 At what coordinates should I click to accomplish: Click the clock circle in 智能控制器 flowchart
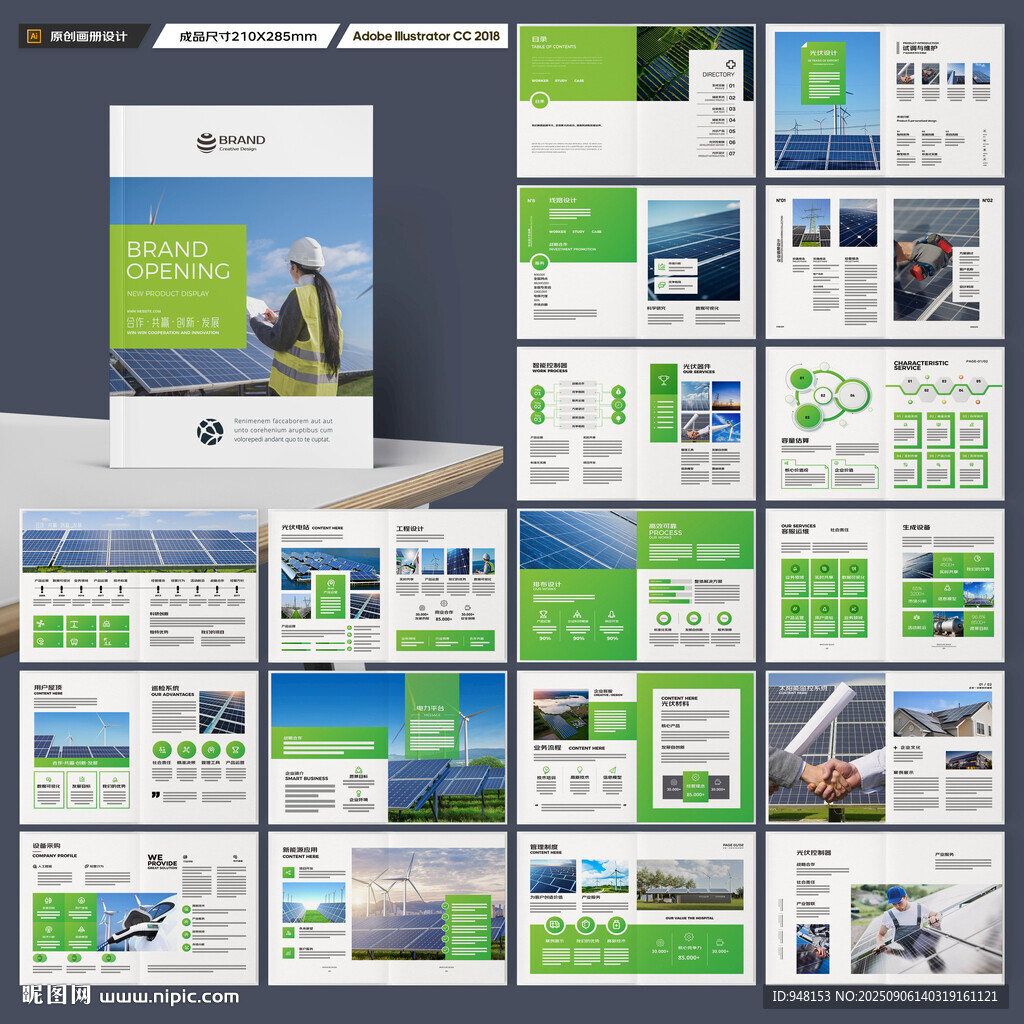tap(618, 405)
